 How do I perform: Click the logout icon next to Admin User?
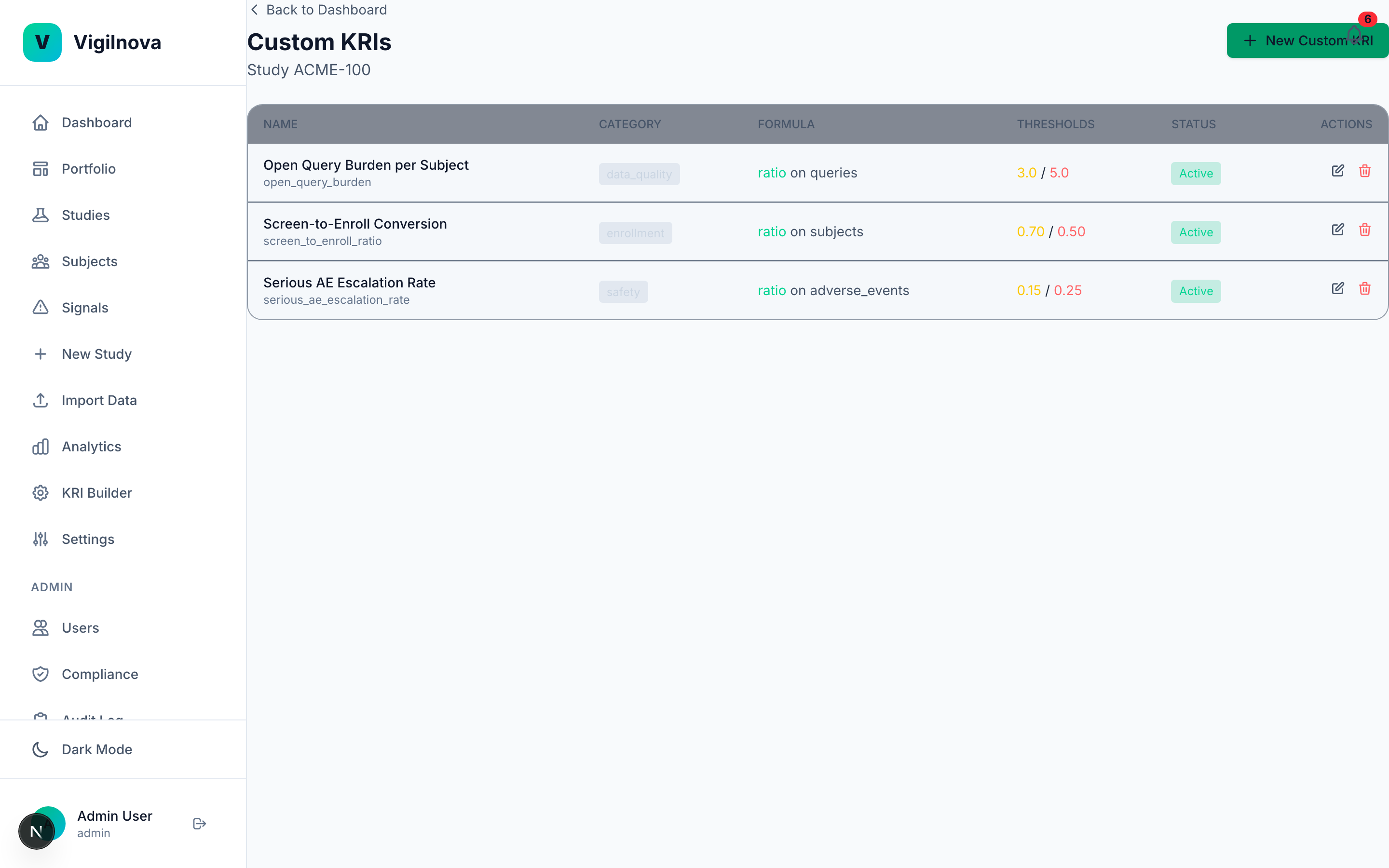click(x=199, y=823)
